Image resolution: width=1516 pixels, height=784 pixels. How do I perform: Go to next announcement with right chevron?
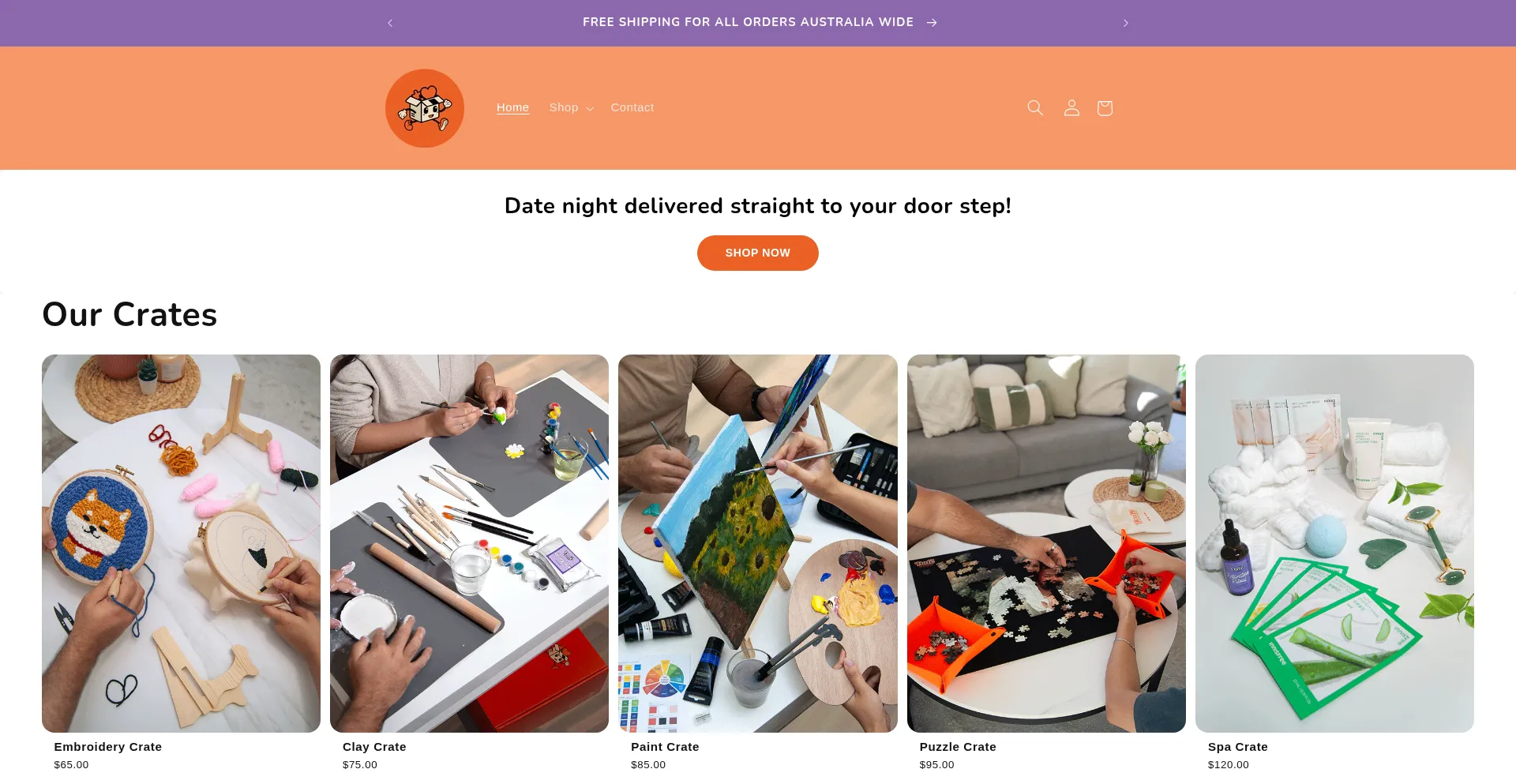tap(1126, 23)
